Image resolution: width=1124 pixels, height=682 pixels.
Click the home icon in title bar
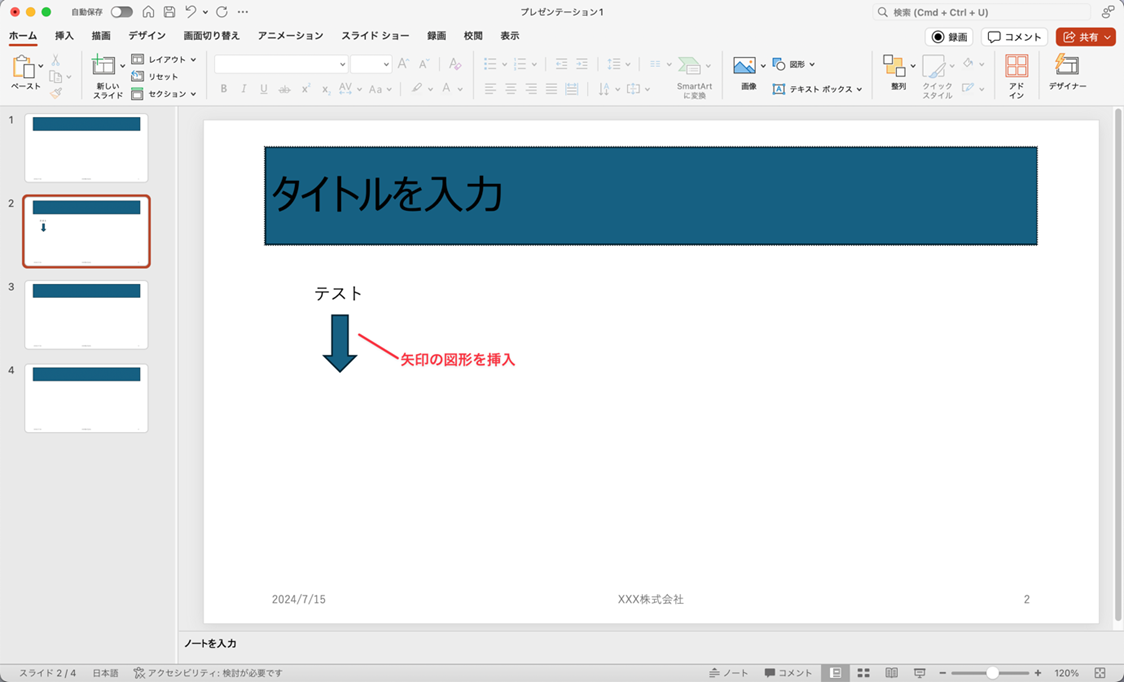pos(148,12)
